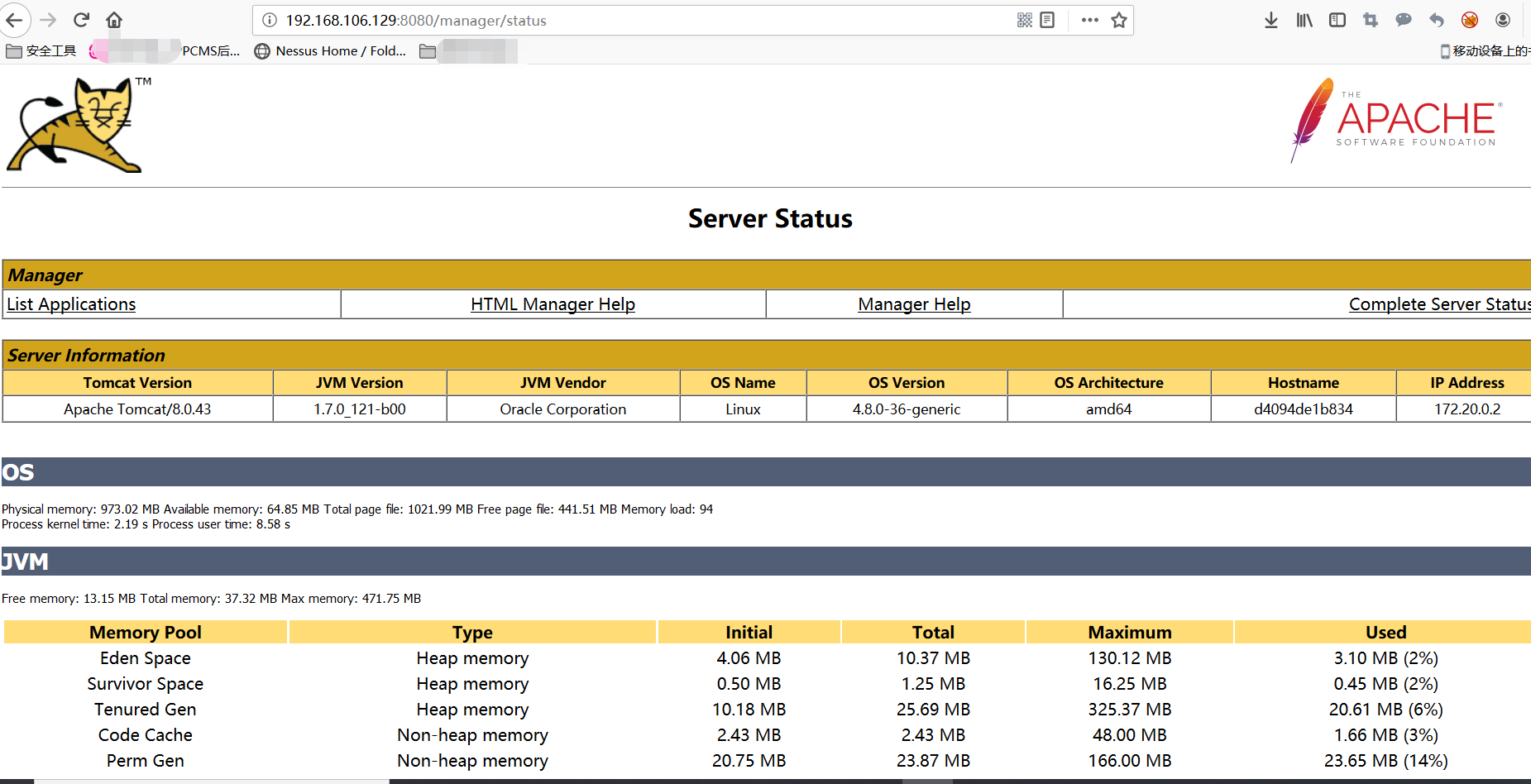Go back to the previous page
Image resolution: width=1531 pixels, height=784 pixels.
[x=14, y=20]
